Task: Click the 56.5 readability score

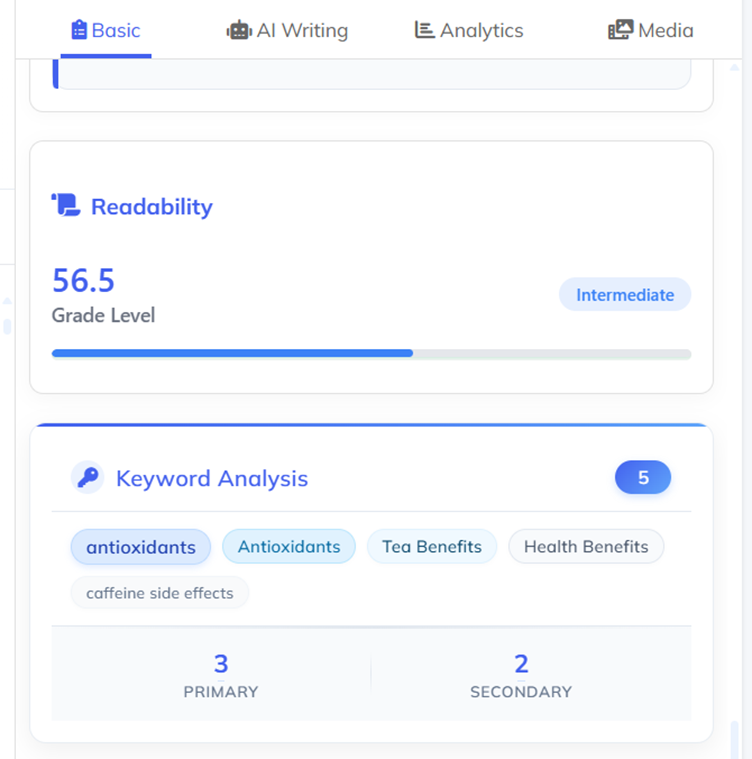Action: coord(83,280)
